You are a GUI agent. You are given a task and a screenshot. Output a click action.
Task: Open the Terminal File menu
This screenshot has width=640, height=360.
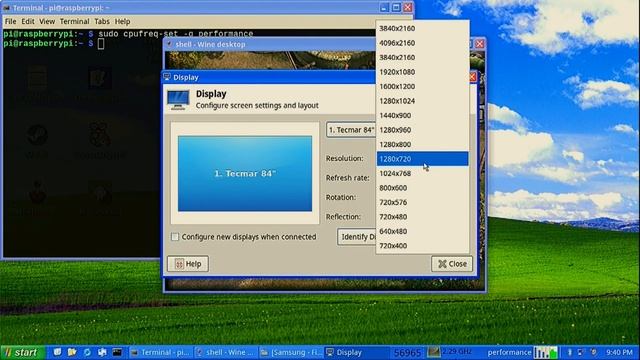(10, 21)
